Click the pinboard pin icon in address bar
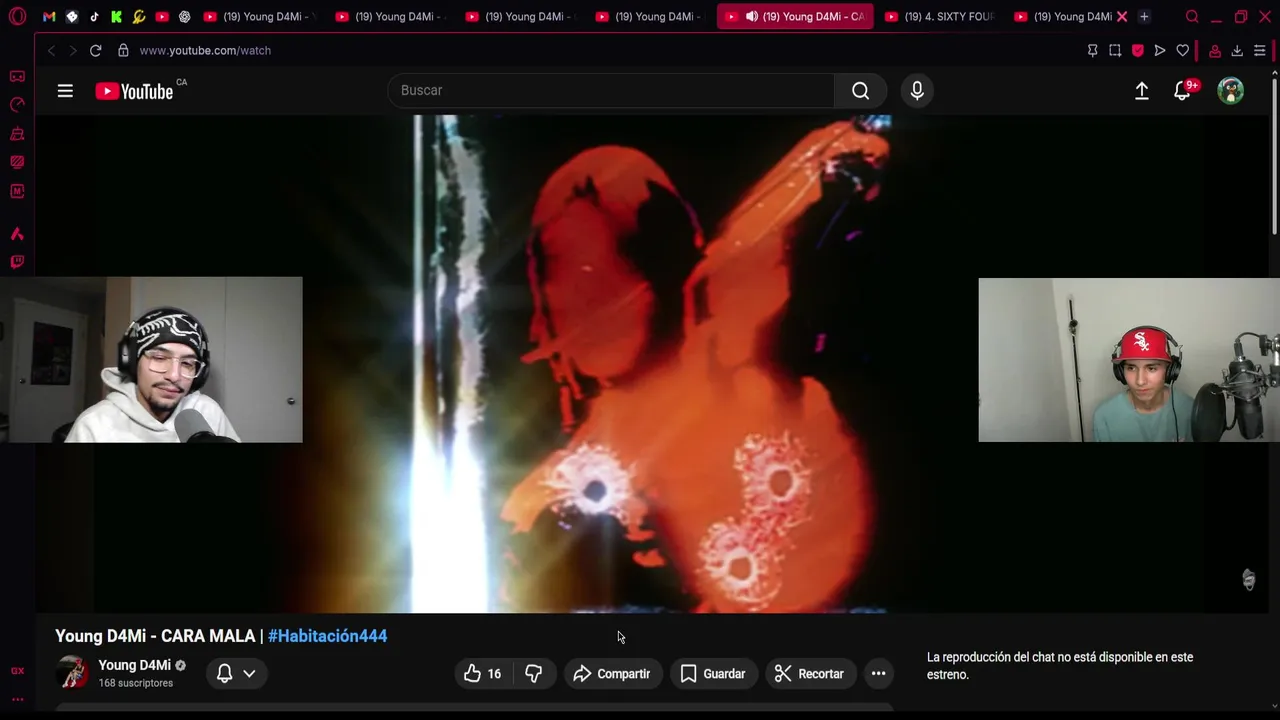 1092,50
